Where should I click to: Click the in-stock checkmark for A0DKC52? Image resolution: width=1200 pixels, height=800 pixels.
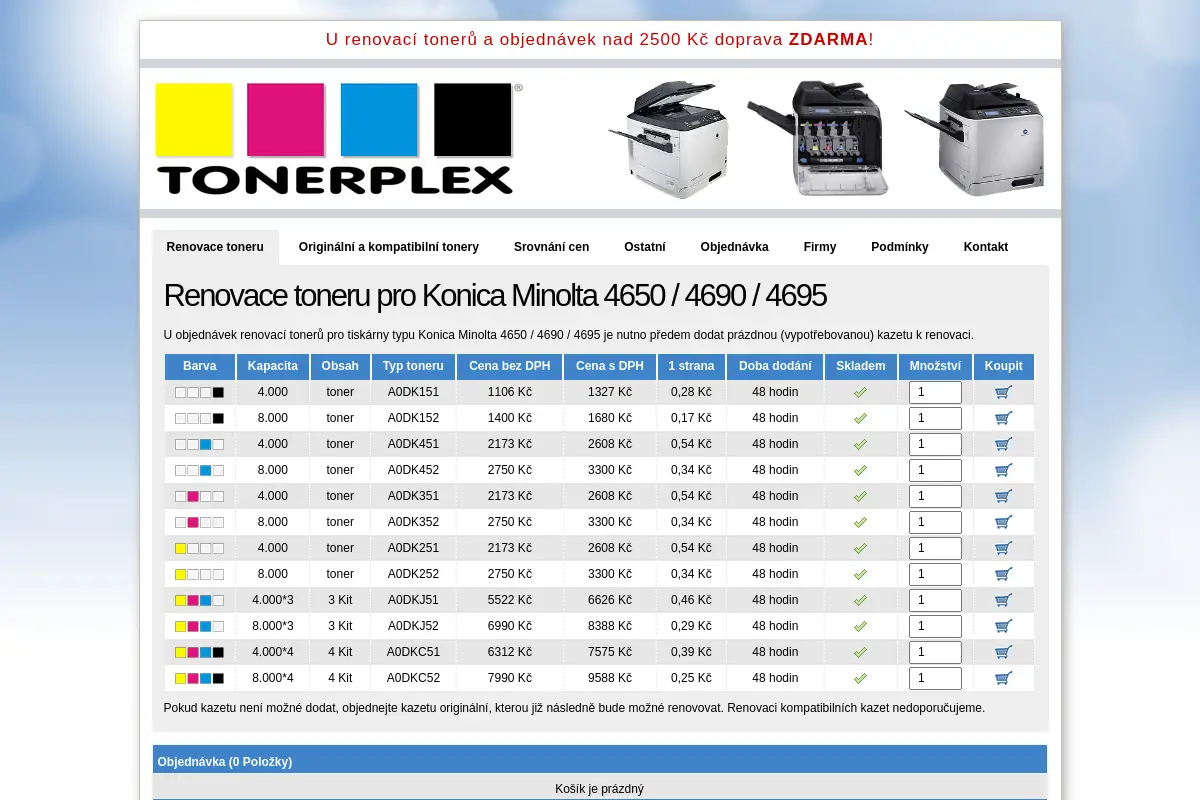[x=860, y=678]
